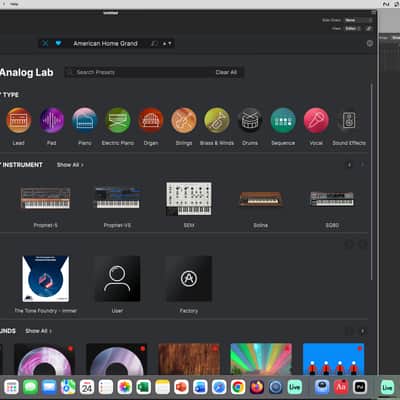Open Photos in the Dock

coord(125,387)
